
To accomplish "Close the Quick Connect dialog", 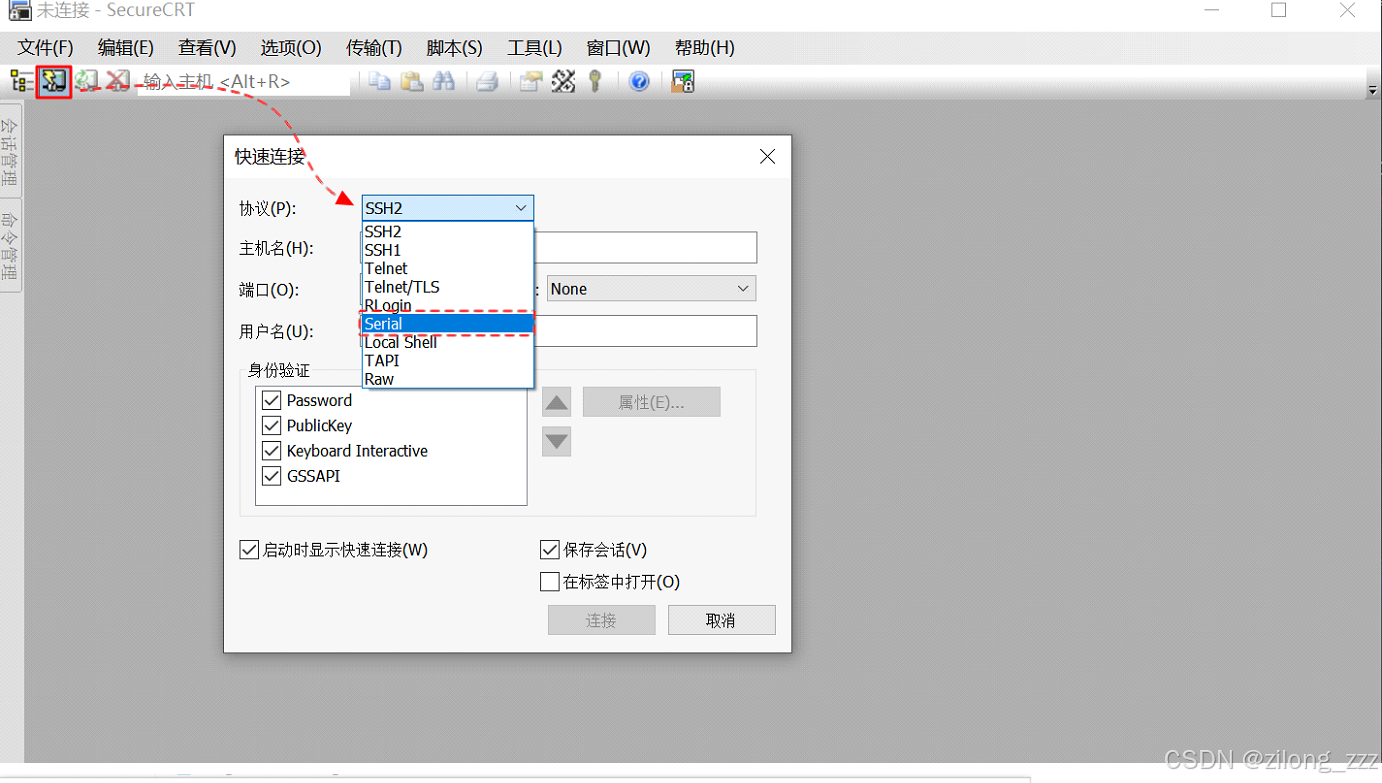I will (x=767, y=156).
